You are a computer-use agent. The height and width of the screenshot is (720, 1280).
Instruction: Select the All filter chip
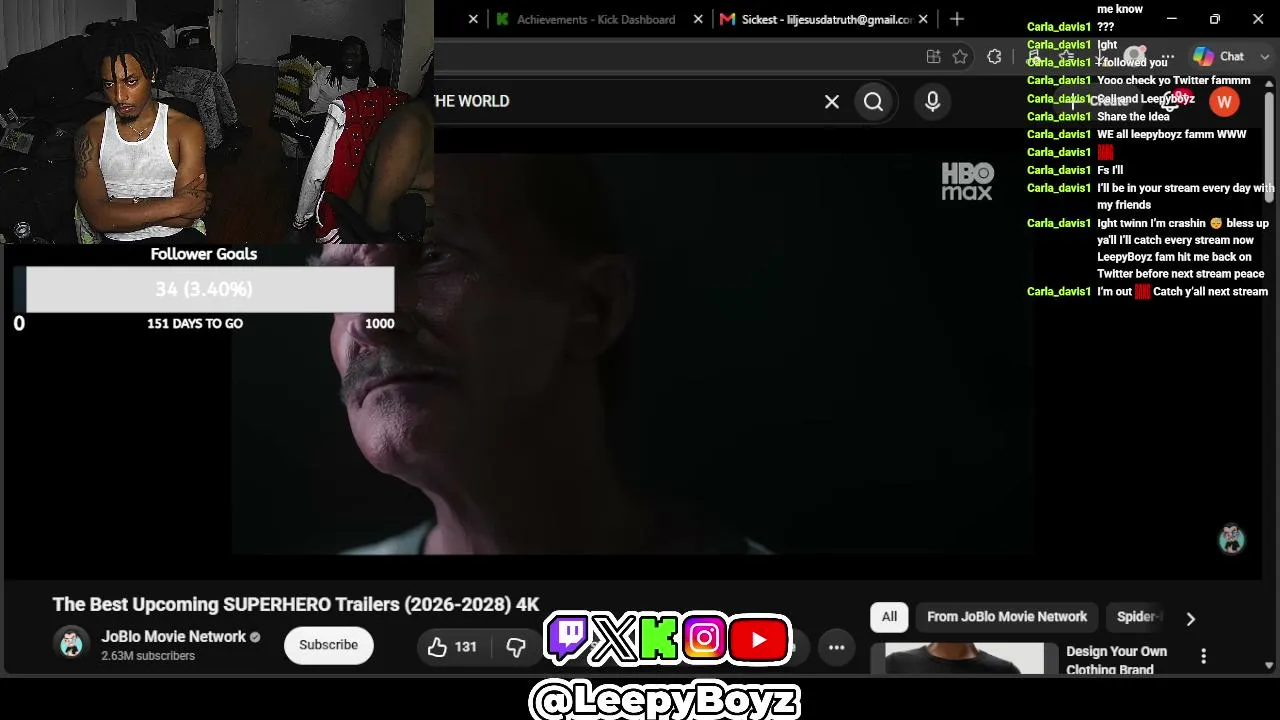pyautogui.click(x=889, y=617)
